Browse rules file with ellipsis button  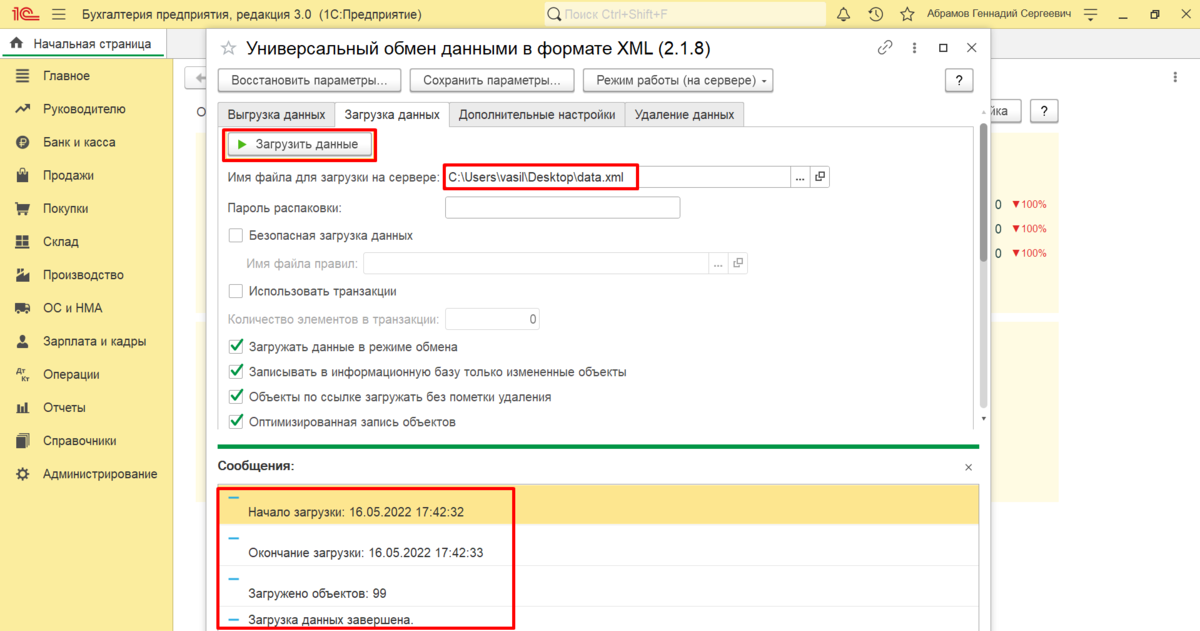click(718, 263)
